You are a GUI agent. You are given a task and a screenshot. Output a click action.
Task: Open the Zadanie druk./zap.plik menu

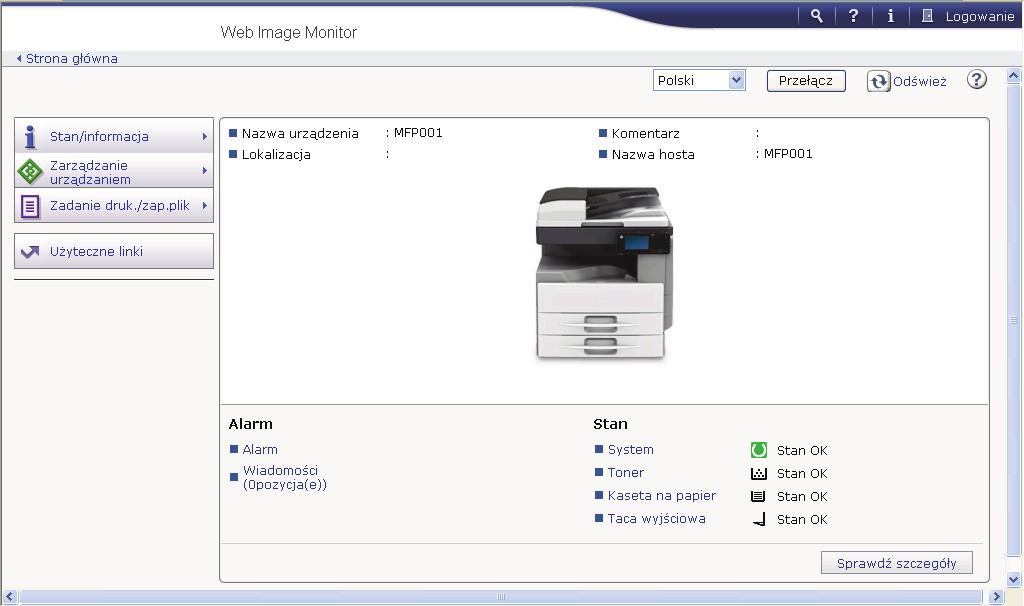pyautogui.click(x=114, y=206)
